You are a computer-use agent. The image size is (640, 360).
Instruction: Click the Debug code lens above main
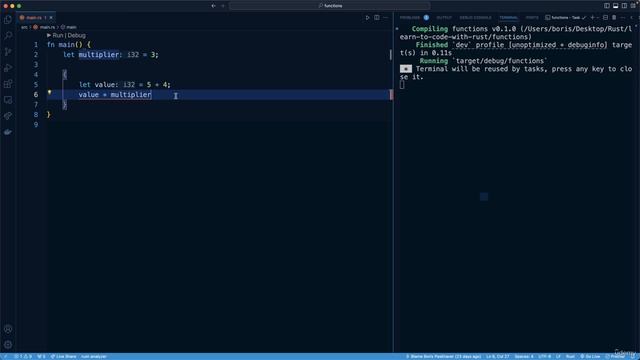pos(77,36)
